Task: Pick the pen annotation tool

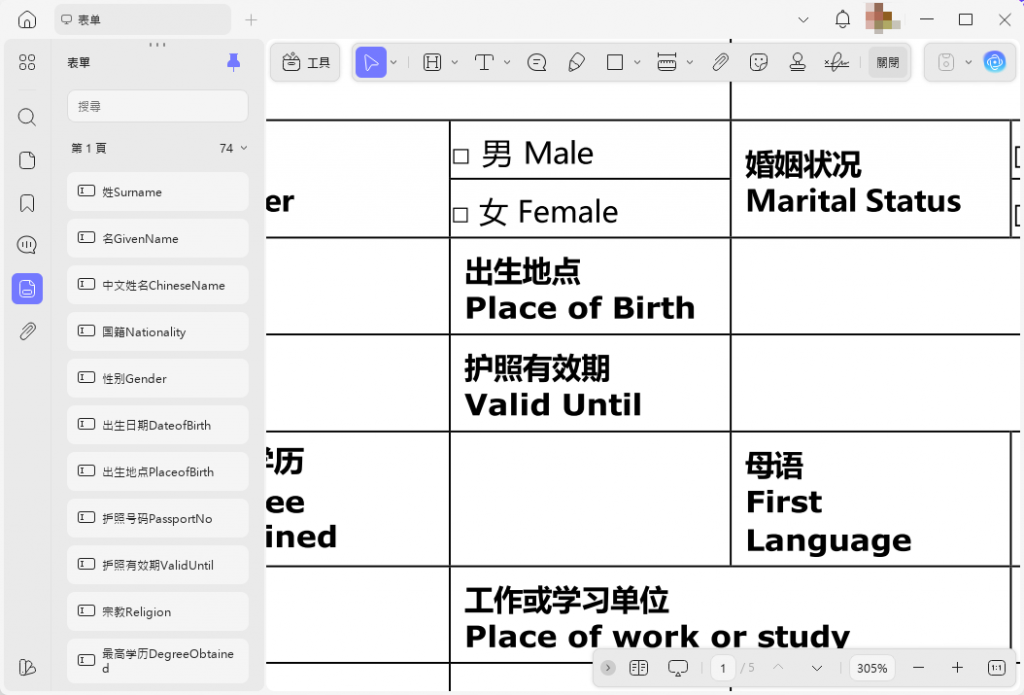Action: 576,62
